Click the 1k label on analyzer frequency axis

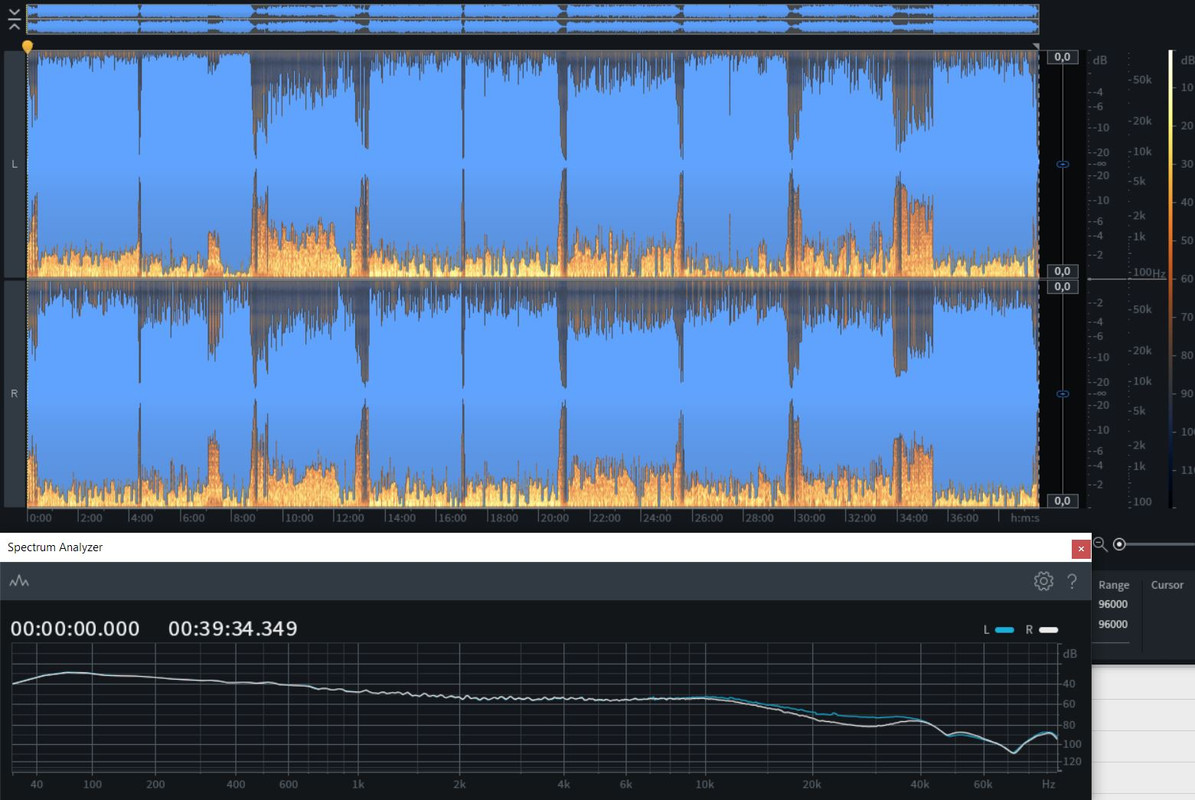pyautogui.click(x=358, y=784)
